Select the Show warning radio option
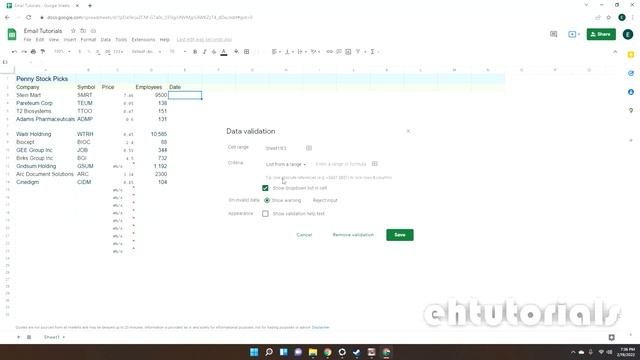640x360 pixels. (x=267, y=200)
